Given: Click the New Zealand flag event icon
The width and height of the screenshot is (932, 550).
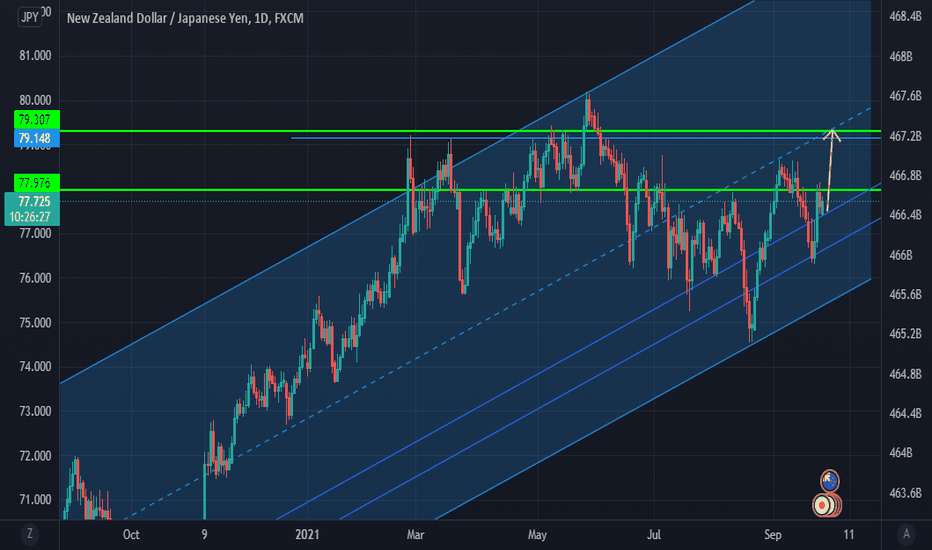Looking at the screenshot, I should pyautogui.click(x=829, y=480).
